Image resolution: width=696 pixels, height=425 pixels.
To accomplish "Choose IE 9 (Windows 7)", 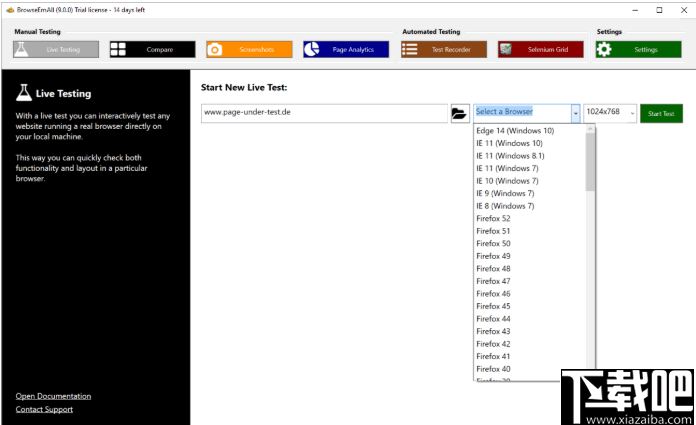I will pyautogui.click(x=530, y=193).
